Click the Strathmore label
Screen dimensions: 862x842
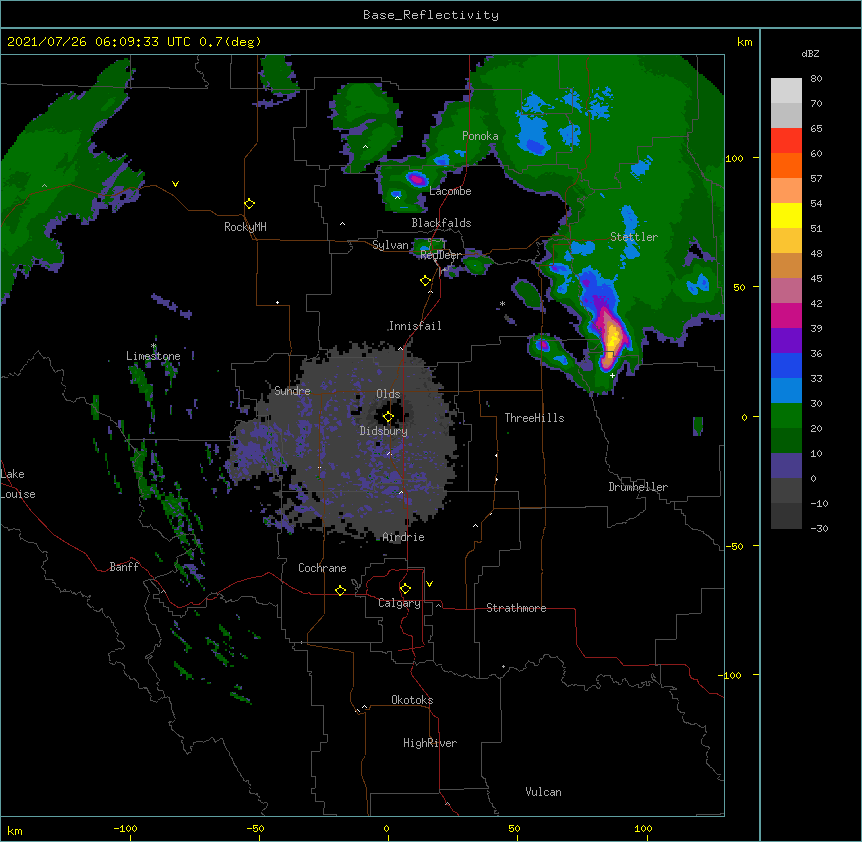pyautogui.click(x=516, y=608)
